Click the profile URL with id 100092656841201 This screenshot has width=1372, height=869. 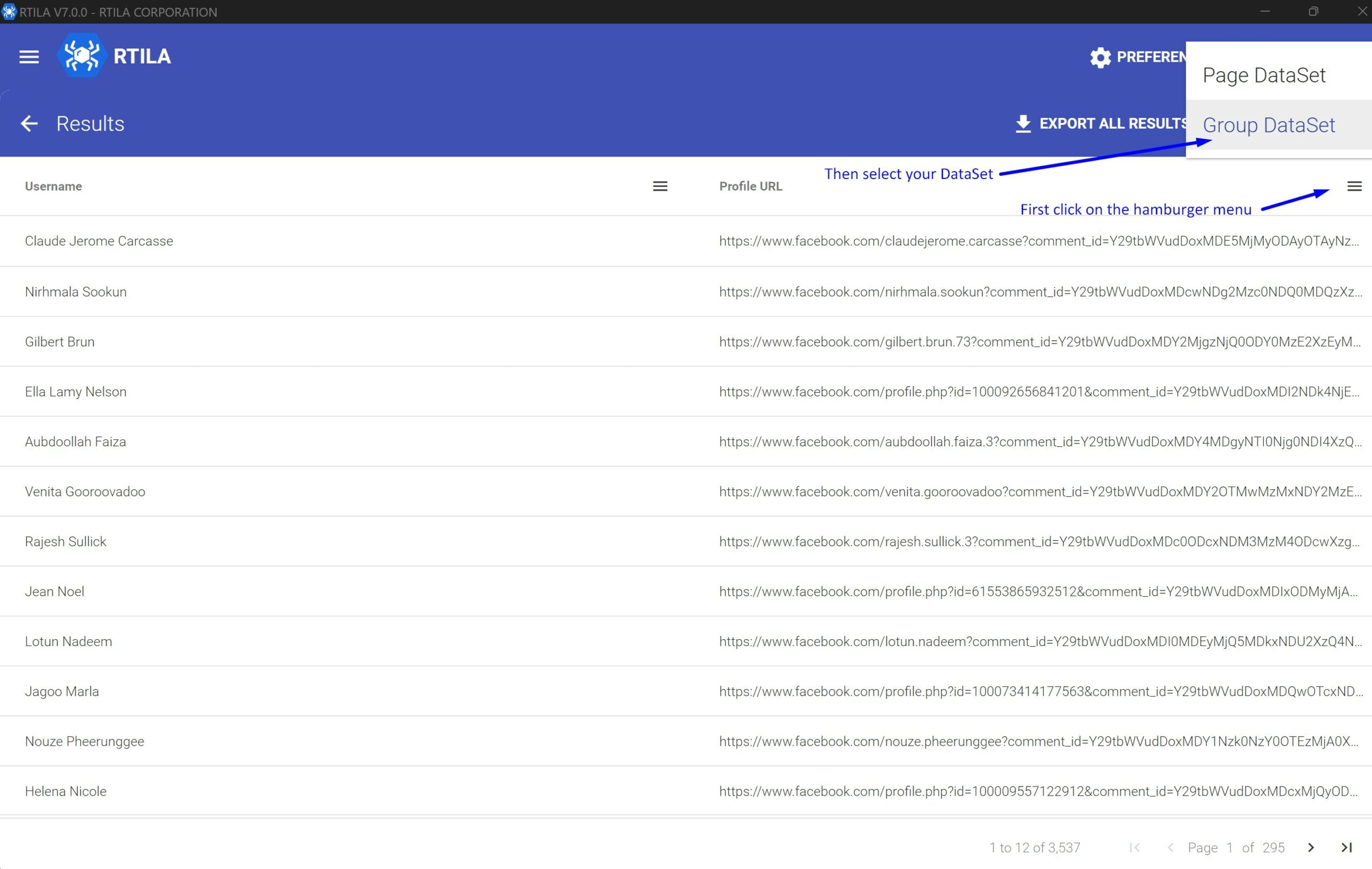[1039, 392]
